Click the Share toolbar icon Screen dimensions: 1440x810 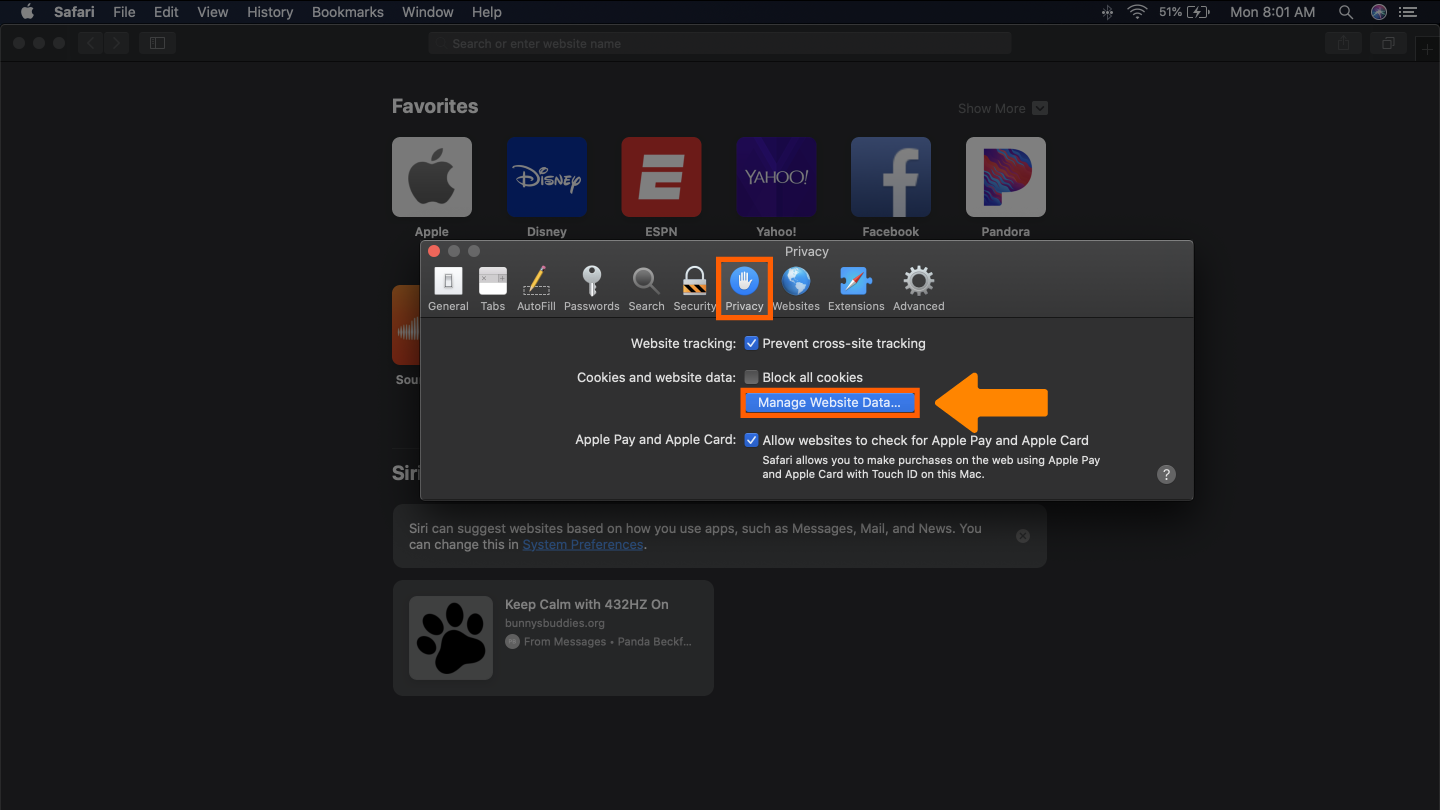(1344, 43)
